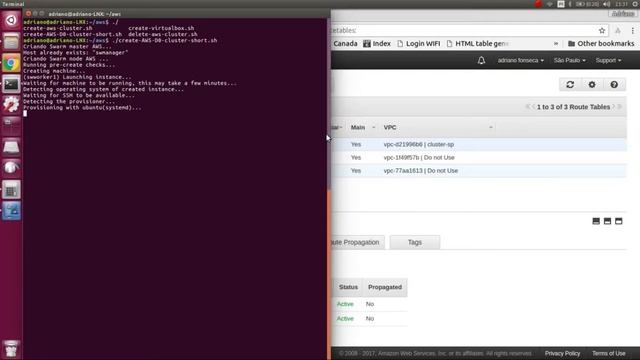
Task: Select the first details pane layout icon
Action: [x=596, y=221]
